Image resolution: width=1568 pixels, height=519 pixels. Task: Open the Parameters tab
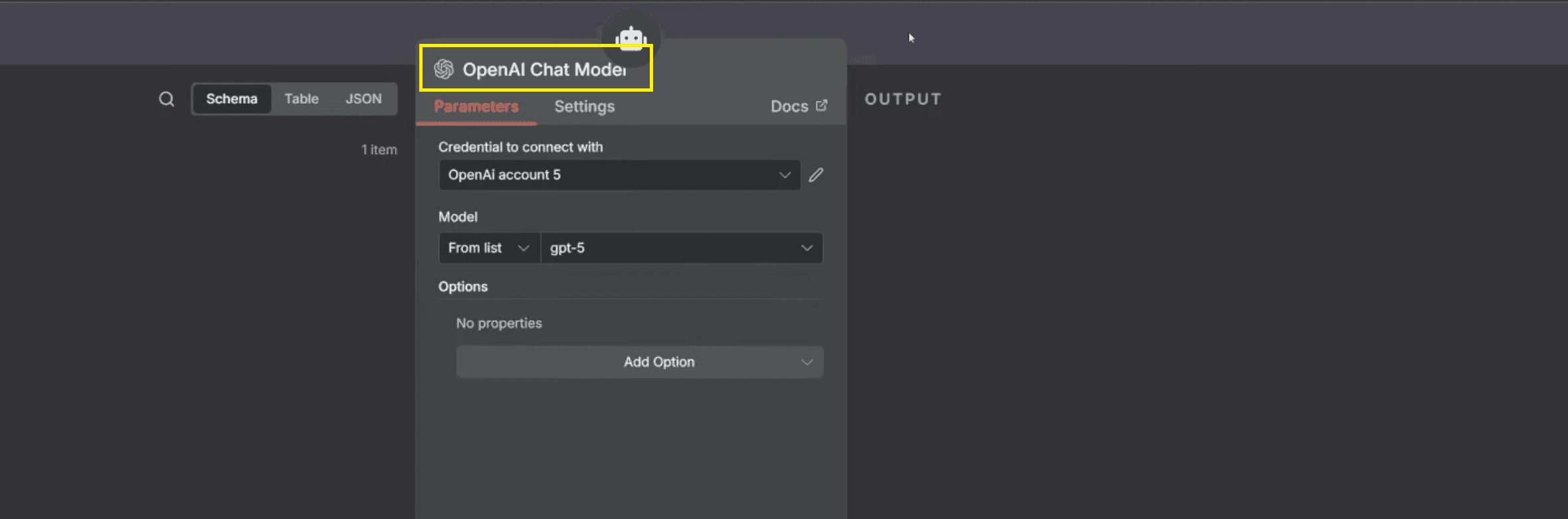[x=476, y=106]
